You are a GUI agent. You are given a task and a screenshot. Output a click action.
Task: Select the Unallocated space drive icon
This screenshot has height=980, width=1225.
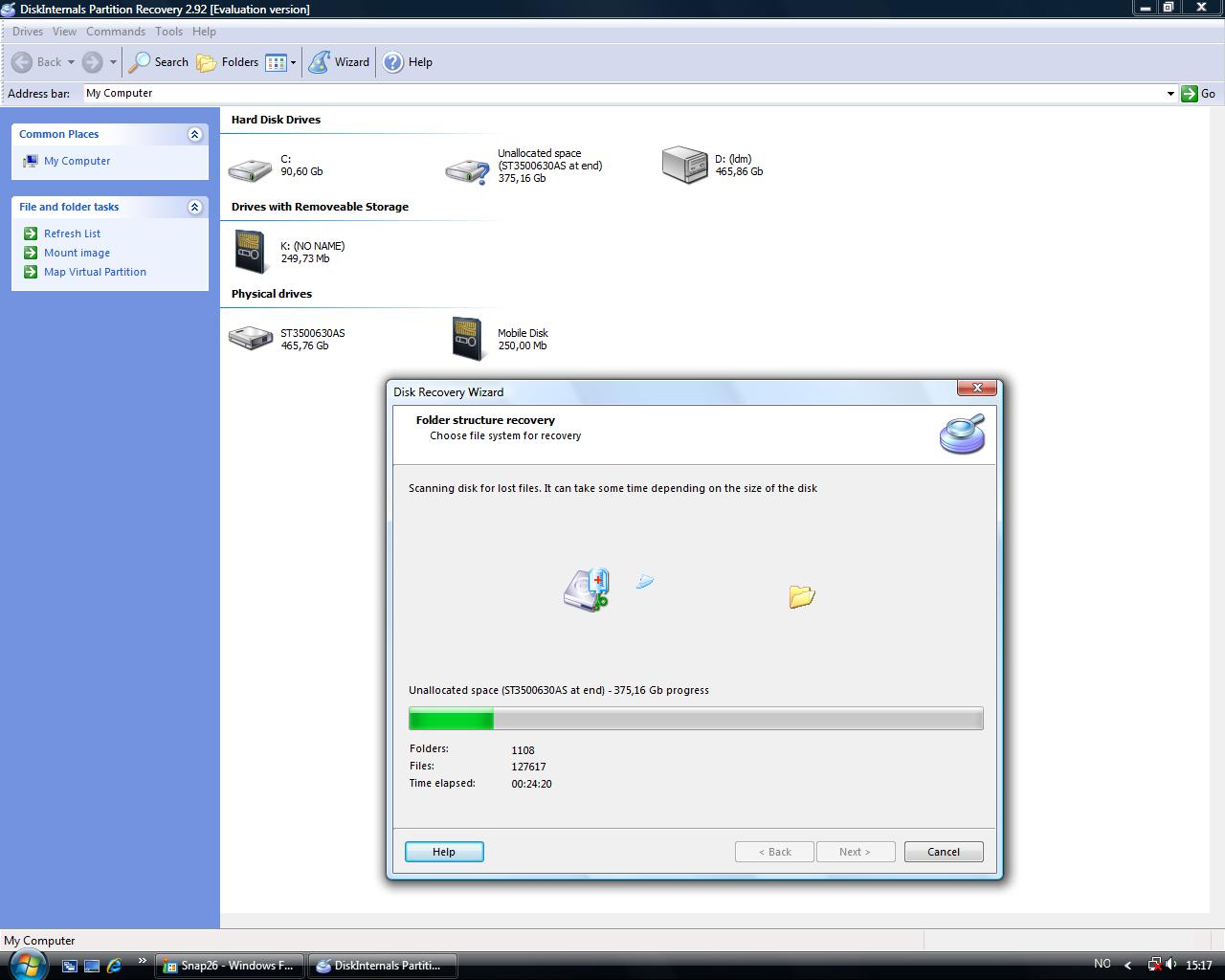click(x=468, y=171)
